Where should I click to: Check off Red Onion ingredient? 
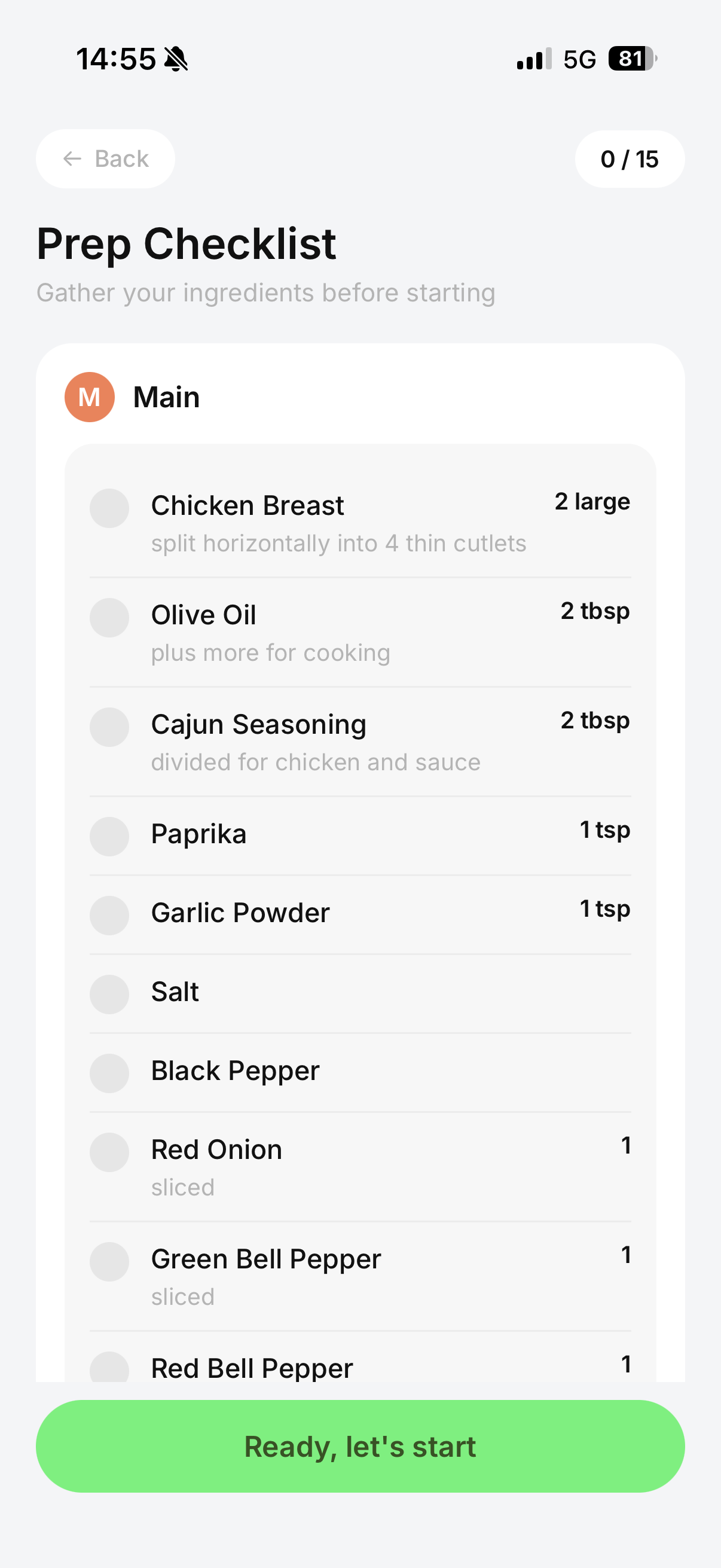point(109,1152)
